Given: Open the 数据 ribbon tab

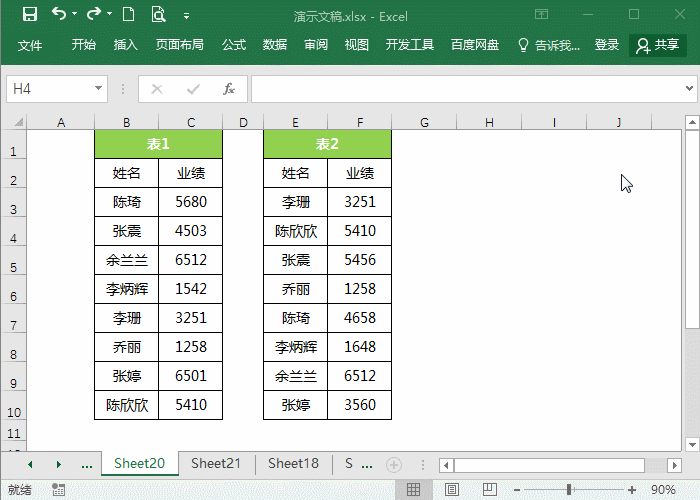Looking at the screenshot, I should (x=275, y=45).
